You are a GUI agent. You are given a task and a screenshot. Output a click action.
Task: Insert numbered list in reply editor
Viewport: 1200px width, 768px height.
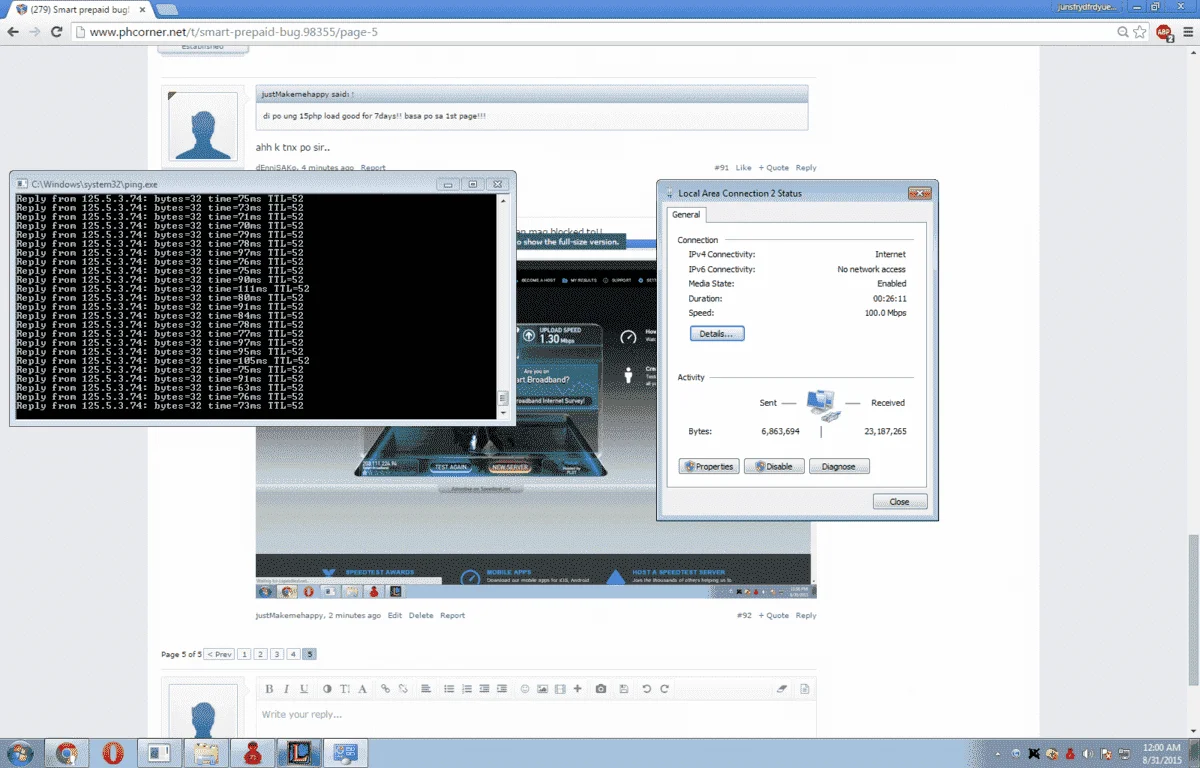467,689
